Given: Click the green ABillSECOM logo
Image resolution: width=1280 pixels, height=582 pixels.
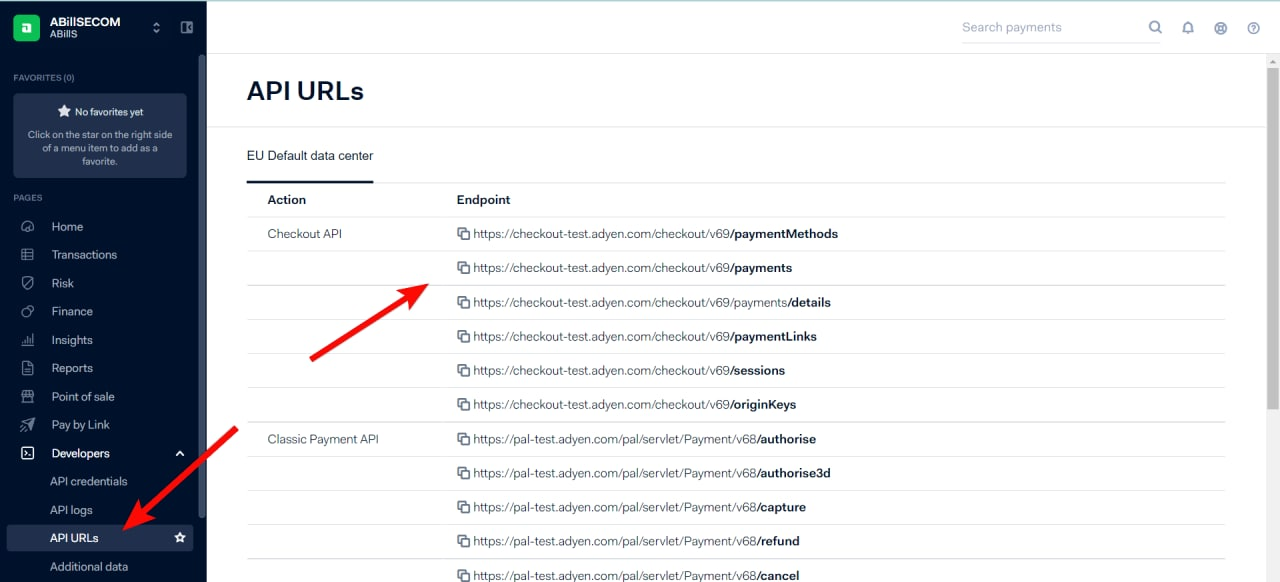Looking at the screenshot, I should pos(26,27).
